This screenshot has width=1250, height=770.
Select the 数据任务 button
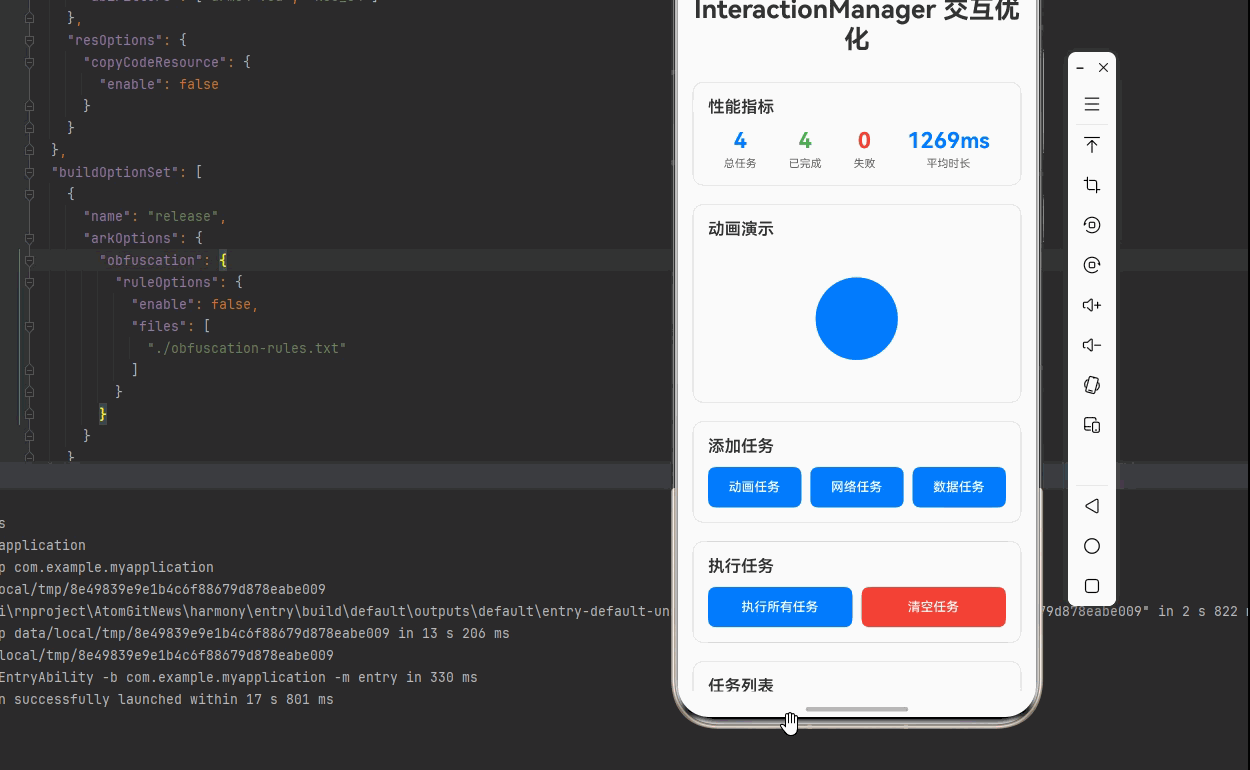pos(958,487)
